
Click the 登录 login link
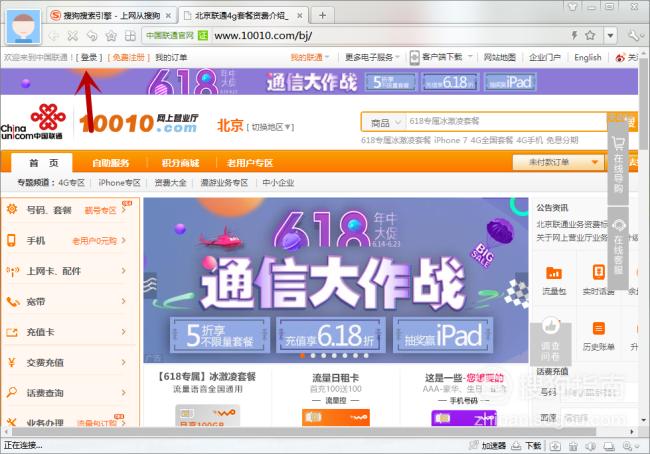[89, 57]
